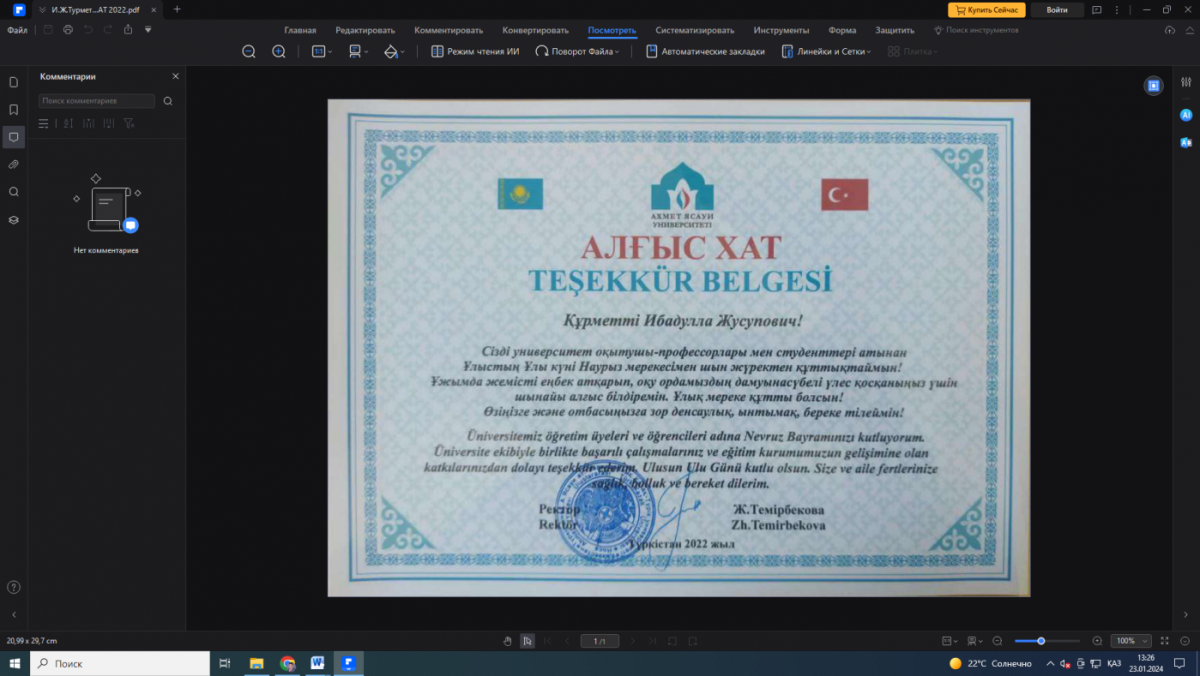Click the translate icon on right sidebar
This screenshot has width=1200, height=676.
point(1186,142)
